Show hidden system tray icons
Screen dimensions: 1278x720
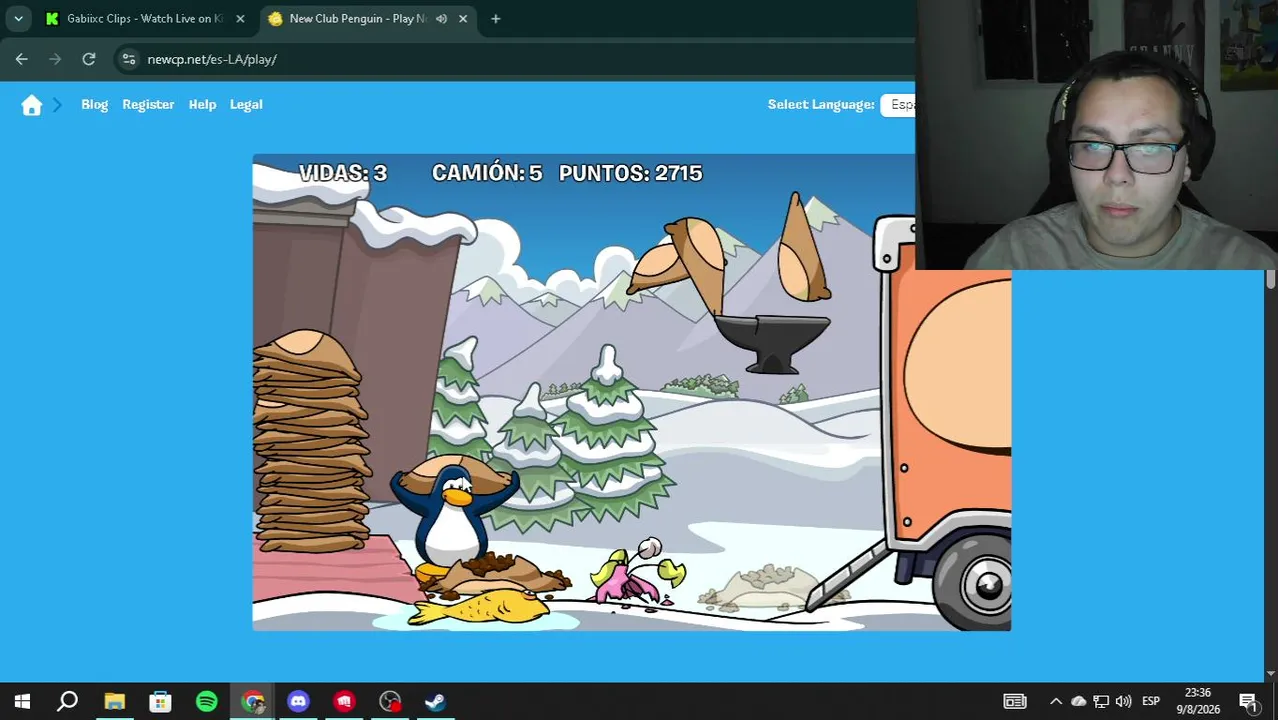[1055, 701]
